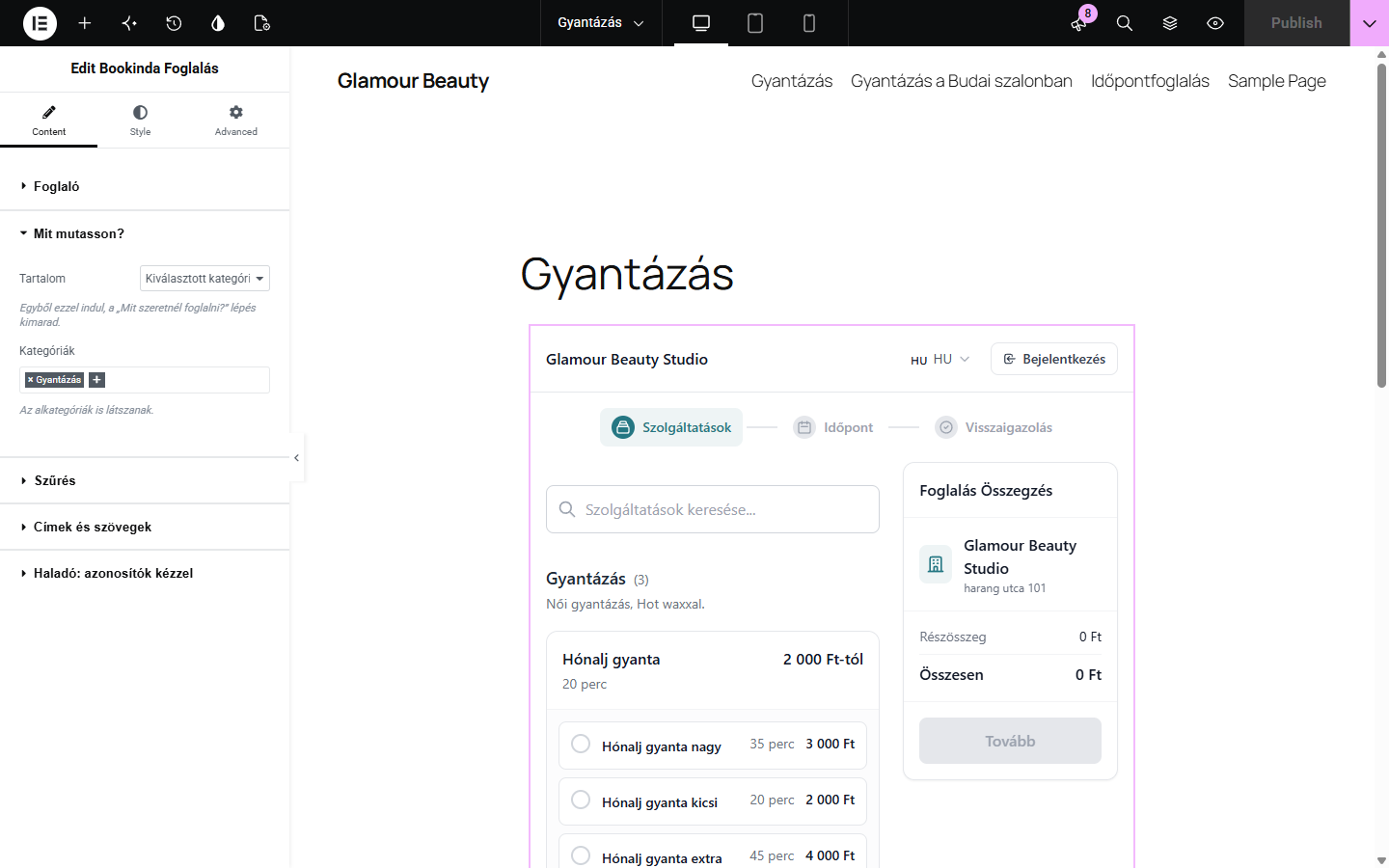Open the Sample Page navigation link
1389x868 pixels.
1277,81
